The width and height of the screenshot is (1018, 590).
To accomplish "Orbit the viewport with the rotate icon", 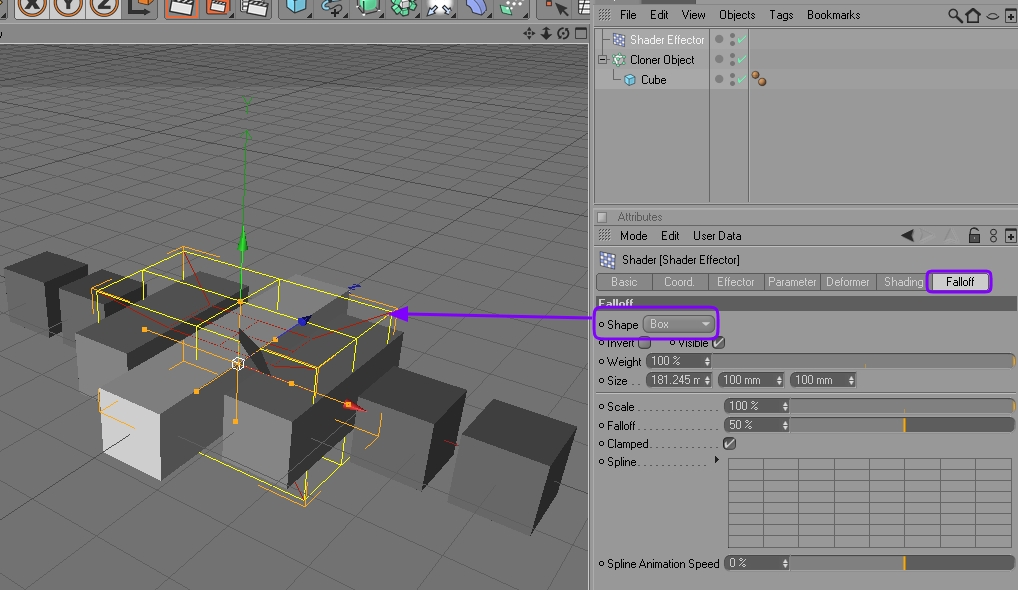I will coord(563,33).
